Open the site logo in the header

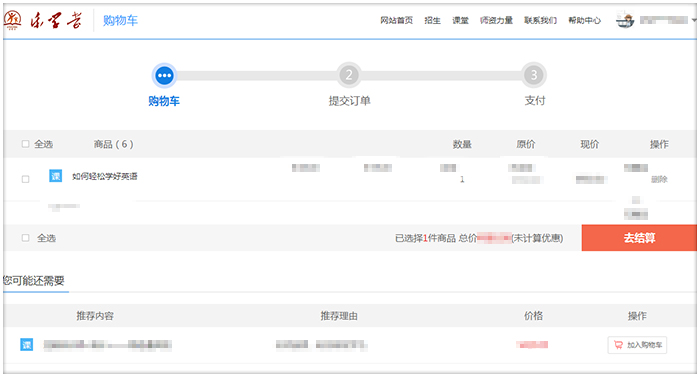[43, 21]
